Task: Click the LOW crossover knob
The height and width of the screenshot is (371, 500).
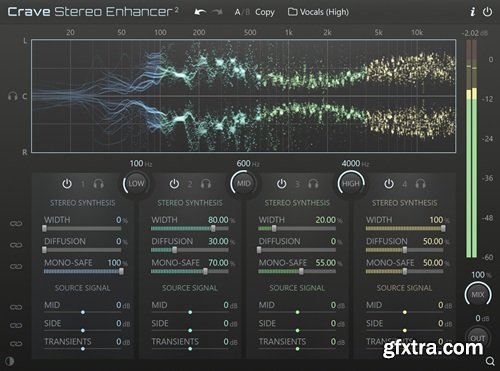Action: (136, 184)
